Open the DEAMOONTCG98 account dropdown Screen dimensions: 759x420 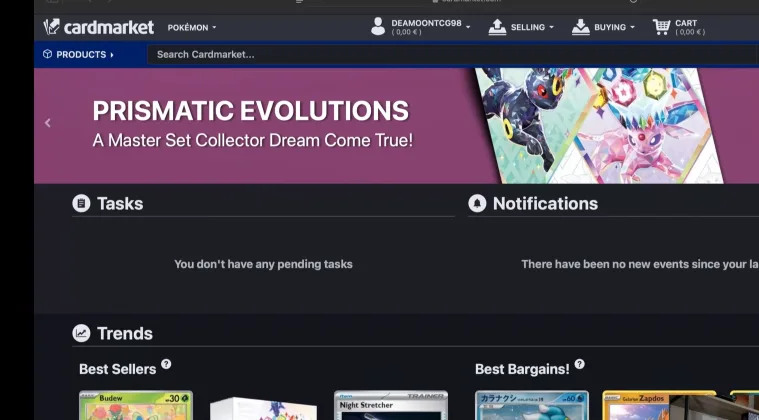(x=430, y=27)
